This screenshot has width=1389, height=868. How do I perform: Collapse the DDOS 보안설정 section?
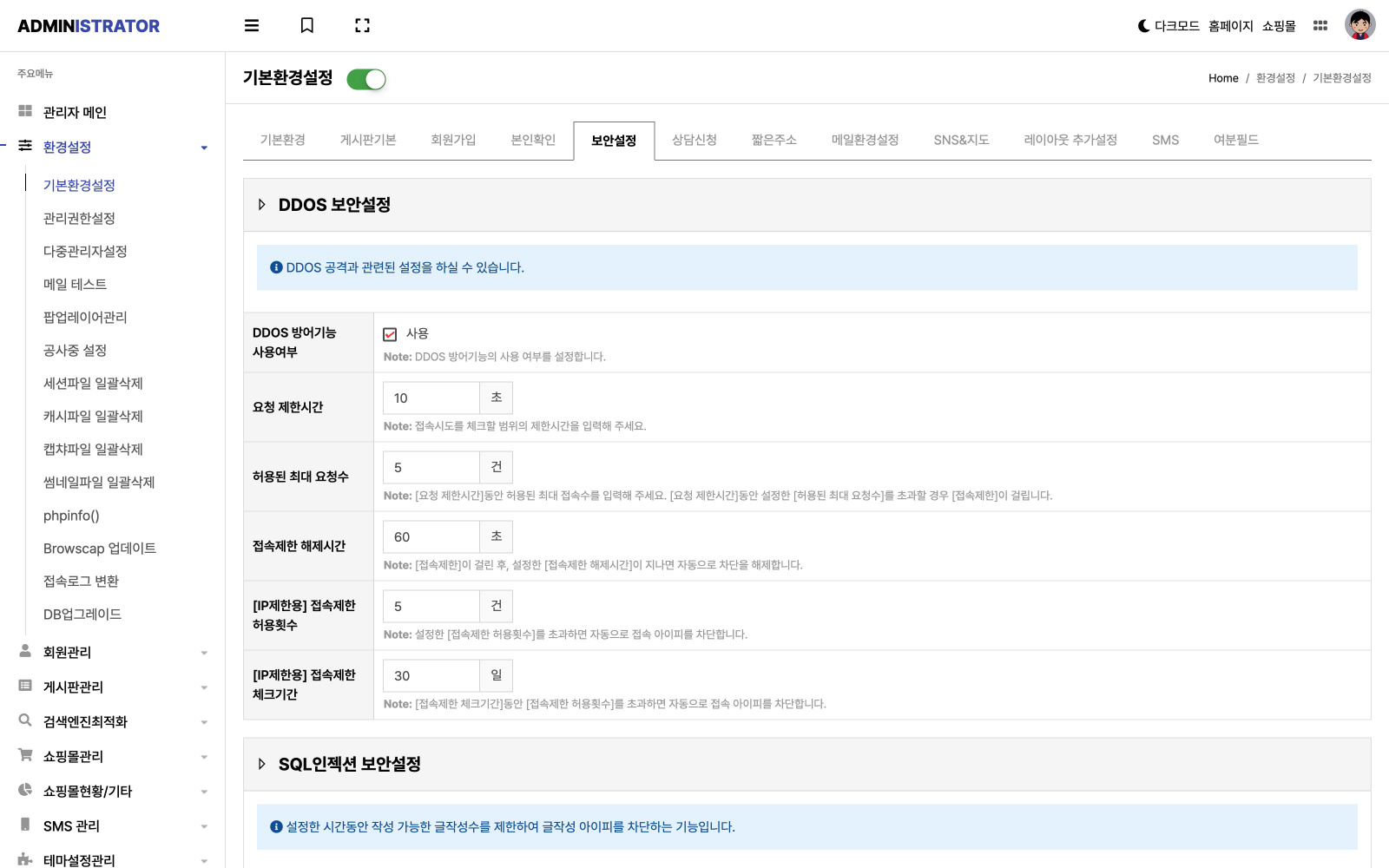click(261, 205)
